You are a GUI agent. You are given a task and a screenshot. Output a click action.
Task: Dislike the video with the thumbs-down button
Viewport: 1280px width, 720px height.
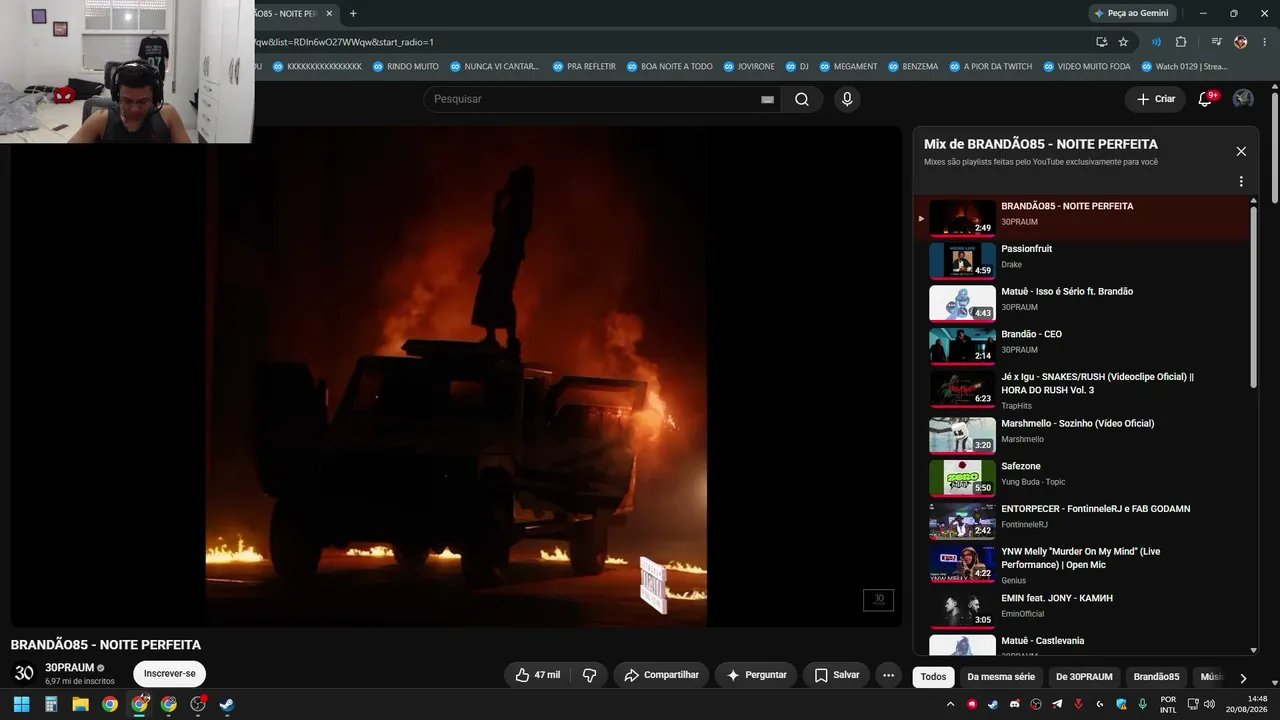pyautogui.click(x=589, y=675)
